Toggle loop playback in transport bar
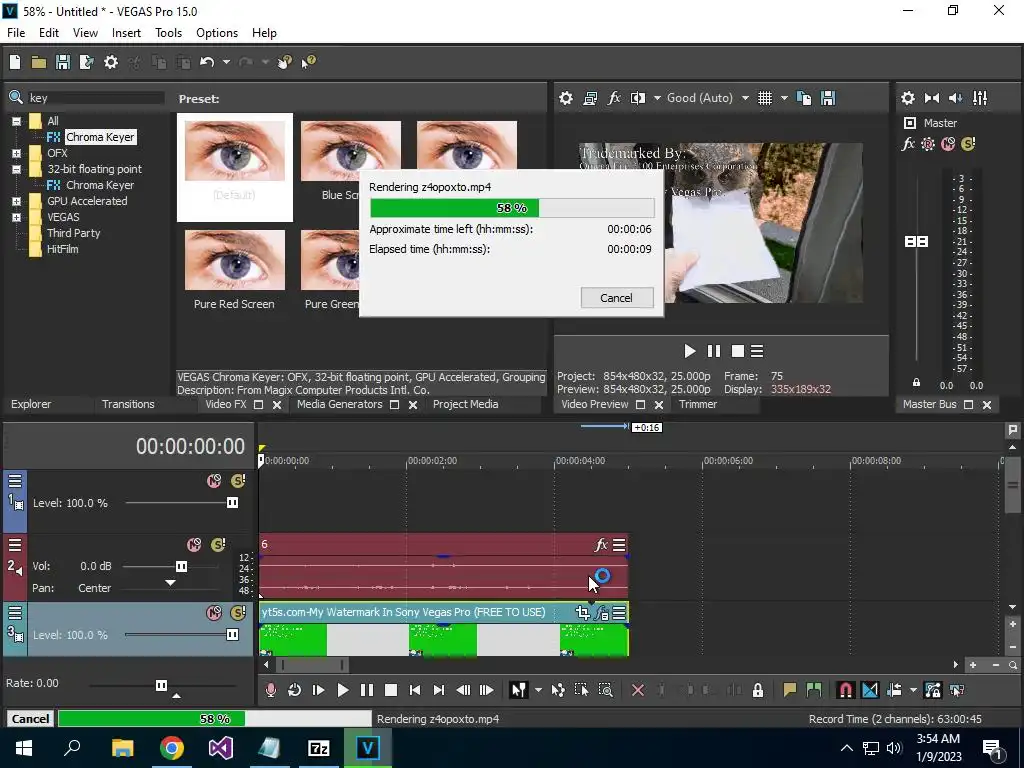Image resolution: width=1024 pixels, height=768 pixels. click(295, 690)
